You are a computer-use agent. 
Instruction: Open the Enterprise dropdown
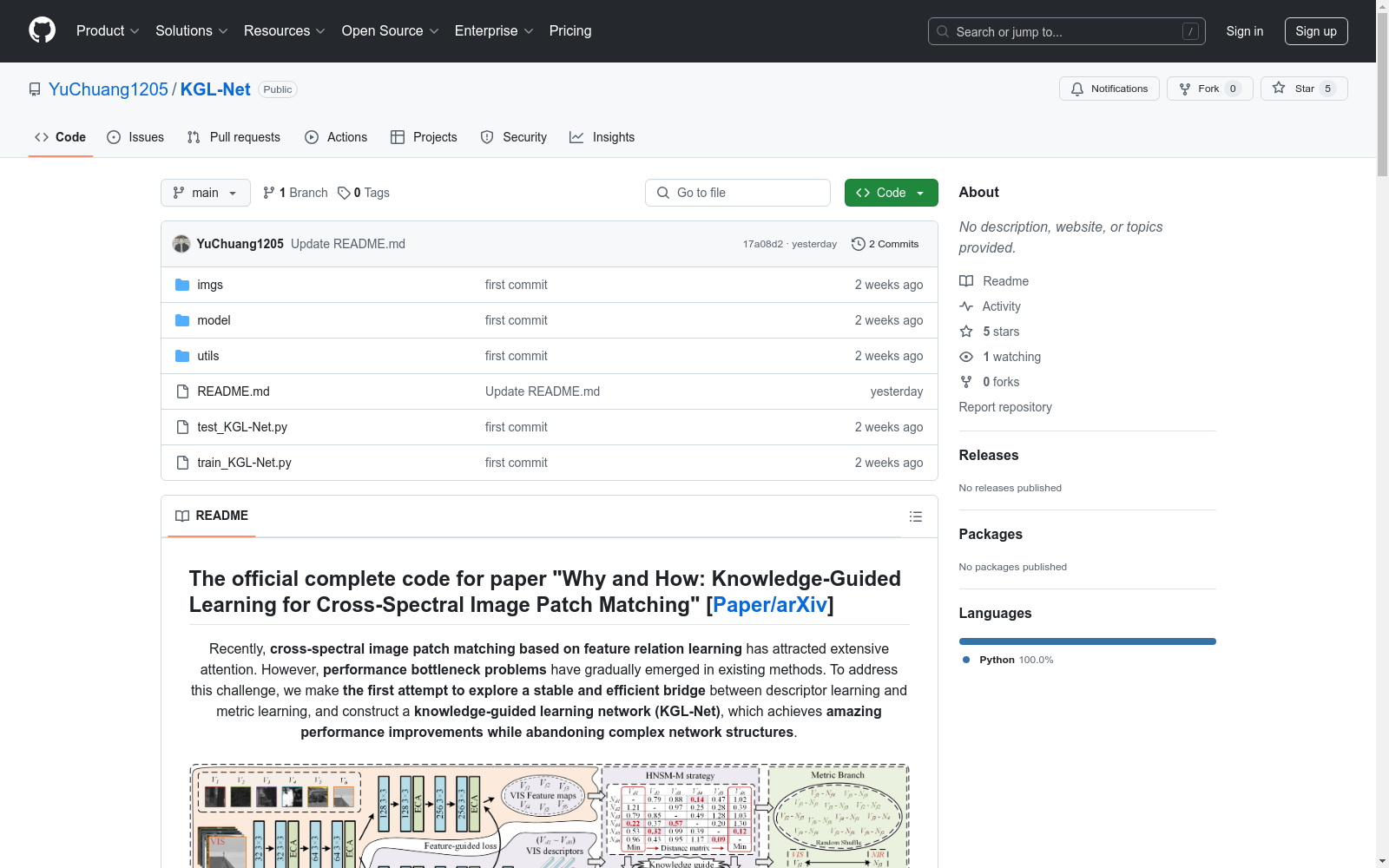tap(494, 31)
